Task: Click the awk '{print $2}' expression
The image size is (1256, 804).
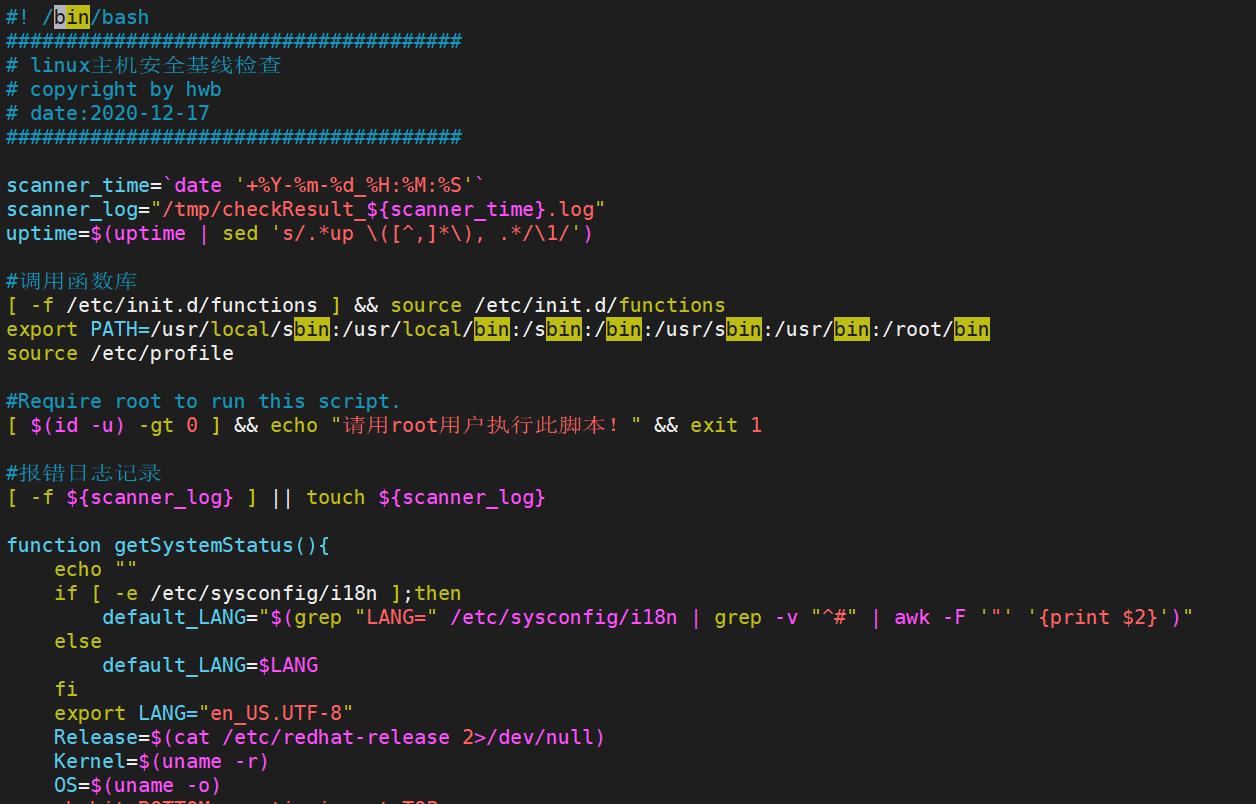Action: tap(1098, 617)
